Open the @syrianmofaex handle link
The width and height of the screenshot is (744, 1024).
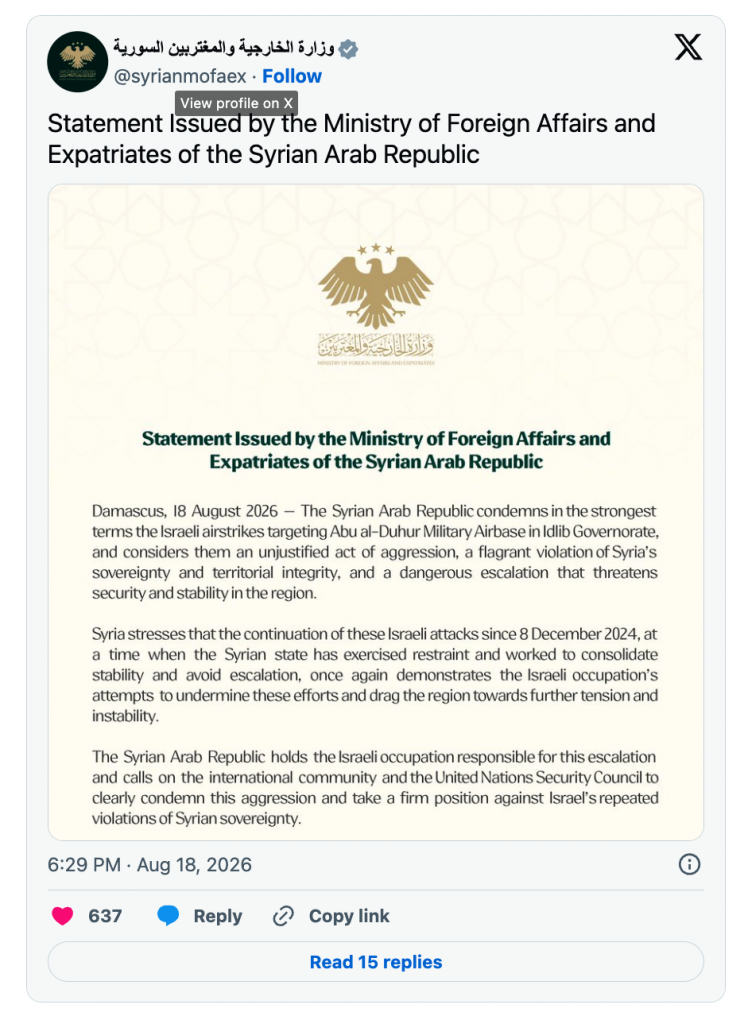click(180, 76)
